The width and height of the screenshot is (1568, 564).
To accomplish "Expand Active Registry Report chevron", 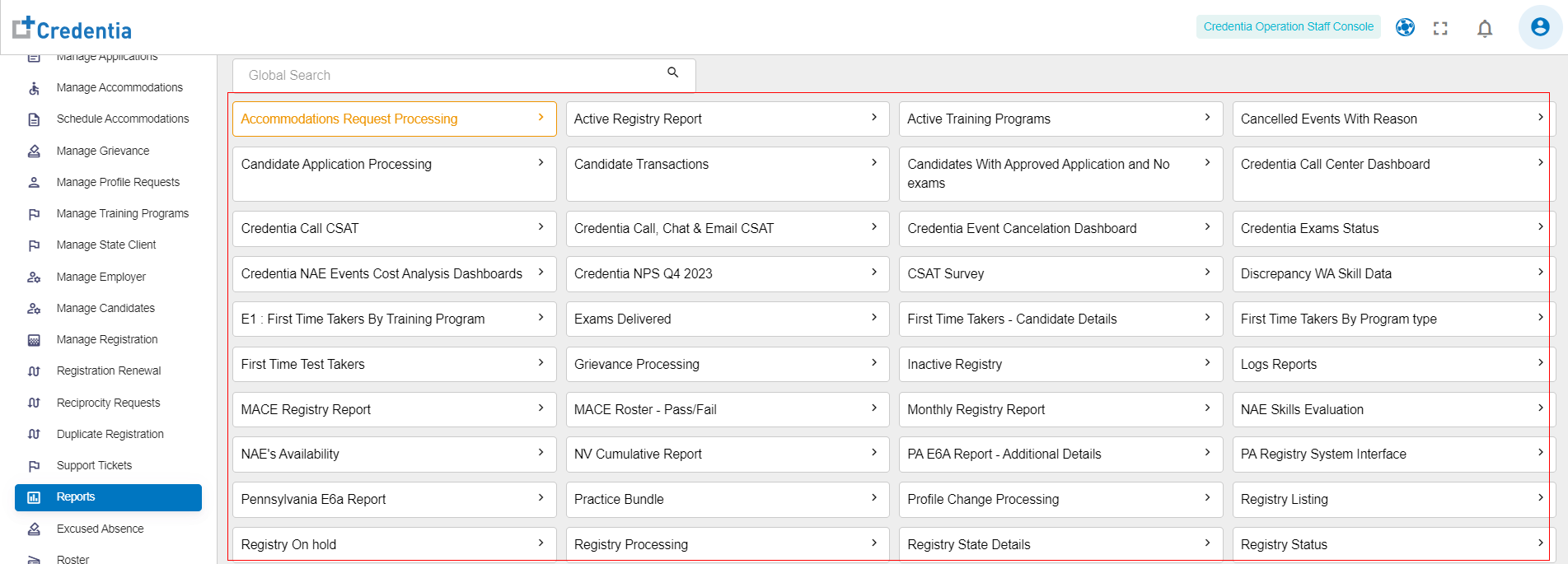I will 873,118.
